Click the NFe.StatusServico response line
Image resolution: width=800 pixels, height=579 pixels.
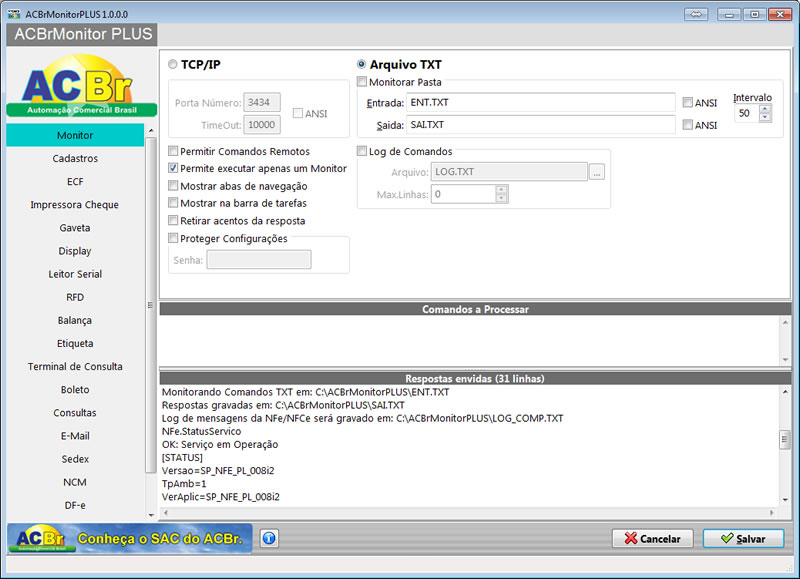[202, 432]
